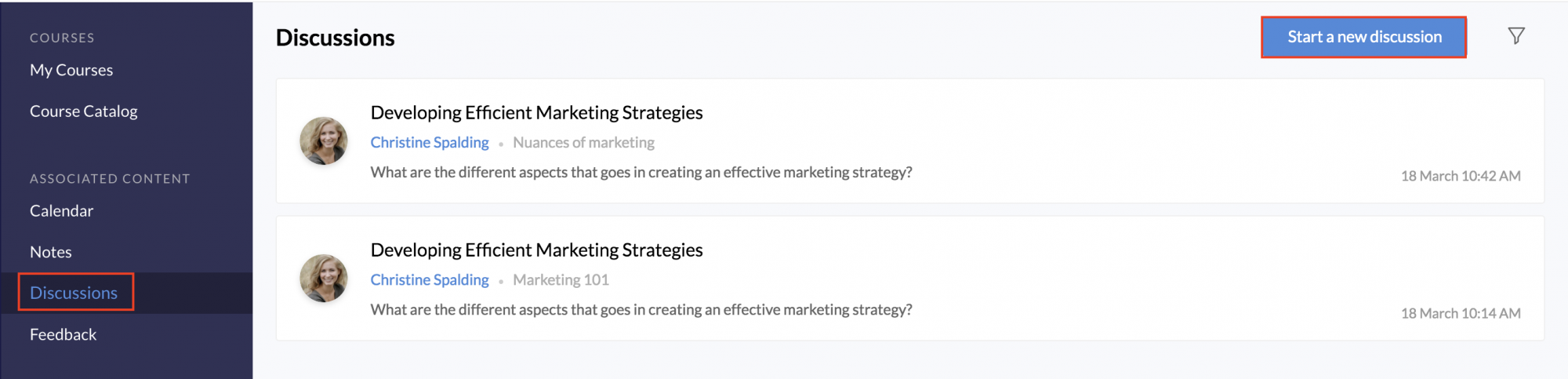Click the Marketing 101 course label
This screenshot has height=379, width=1568.
tap(561, 280)
